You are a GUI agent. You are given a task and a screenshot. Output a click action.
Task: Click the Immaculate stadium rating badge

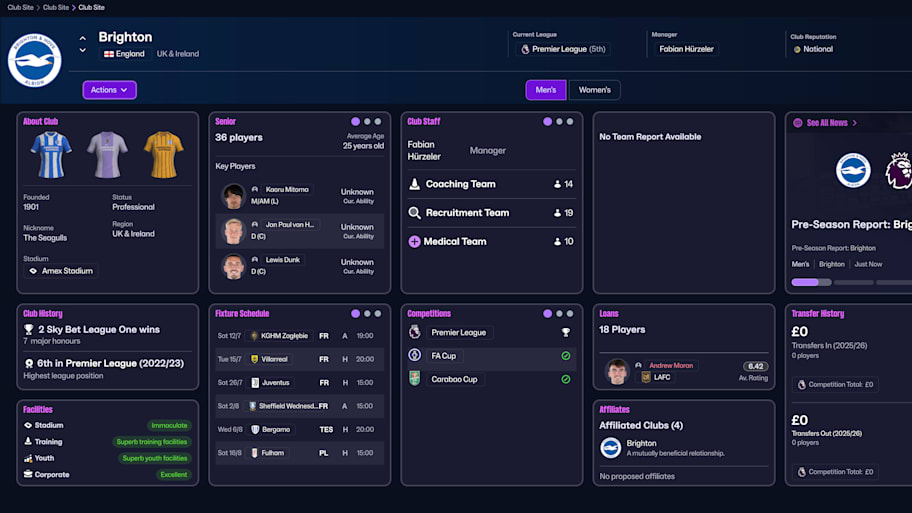coord(169,426)
